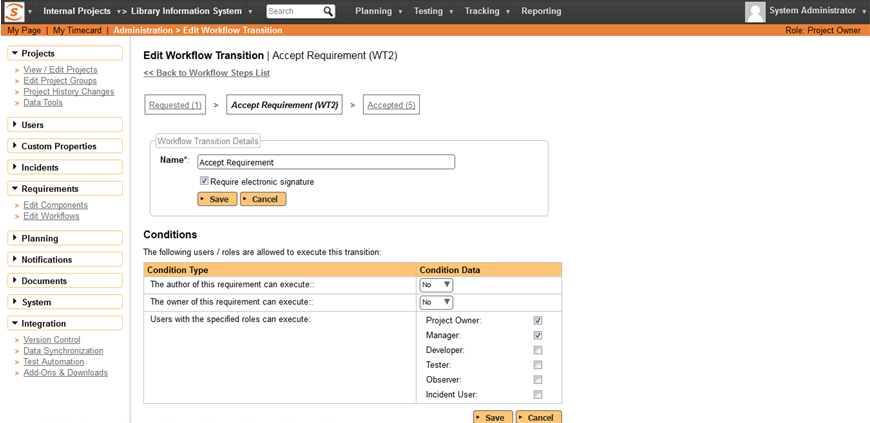Image resolution: width=870 pixels, height=423 pixels.
Task: Open the owner can execute dropdown
Action: pos(436,302)
